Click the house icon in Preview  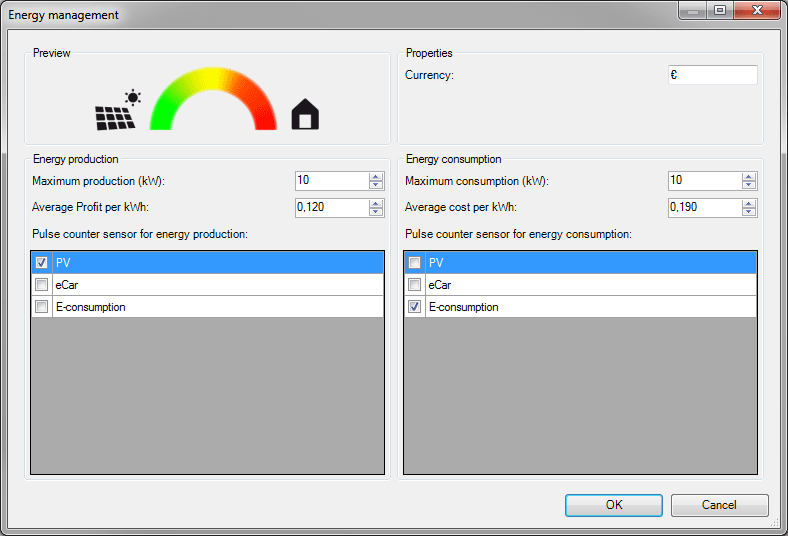click(x=305, y=115)
